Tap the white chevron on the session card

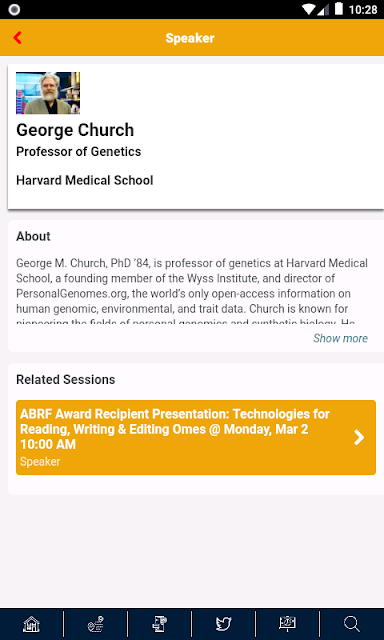[359, 437]
